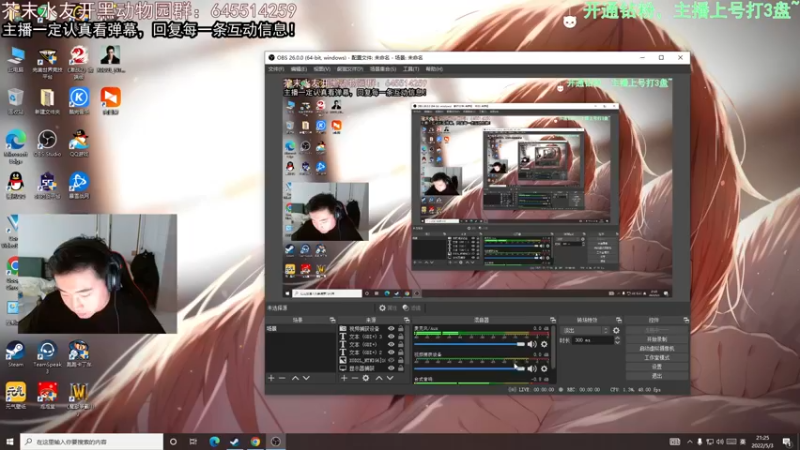Mute the Mic/Aux speaker icon
The width and height of the screenshot is (800, 450).
(532, 344)
